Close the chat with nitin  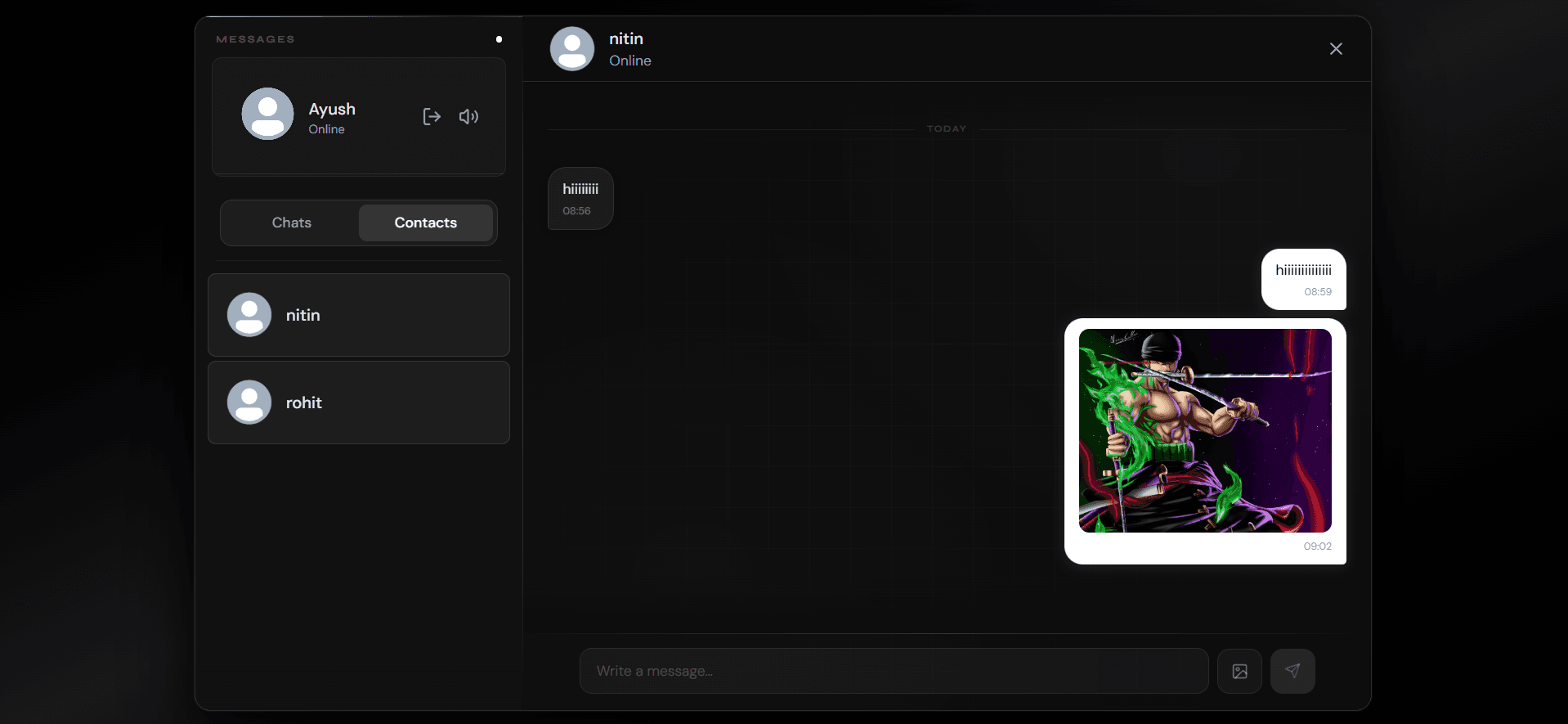[1336, 49]
